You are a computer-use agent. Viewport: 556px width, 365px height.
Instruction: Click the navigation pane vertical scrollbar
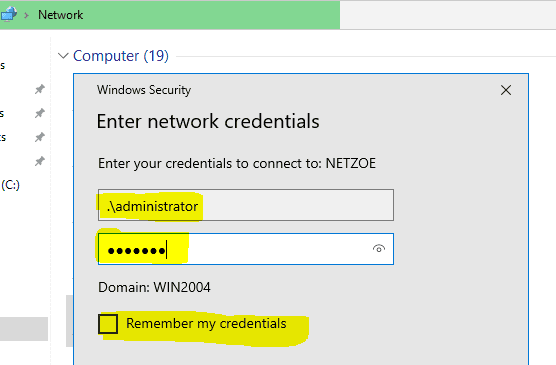click(69, 321)
